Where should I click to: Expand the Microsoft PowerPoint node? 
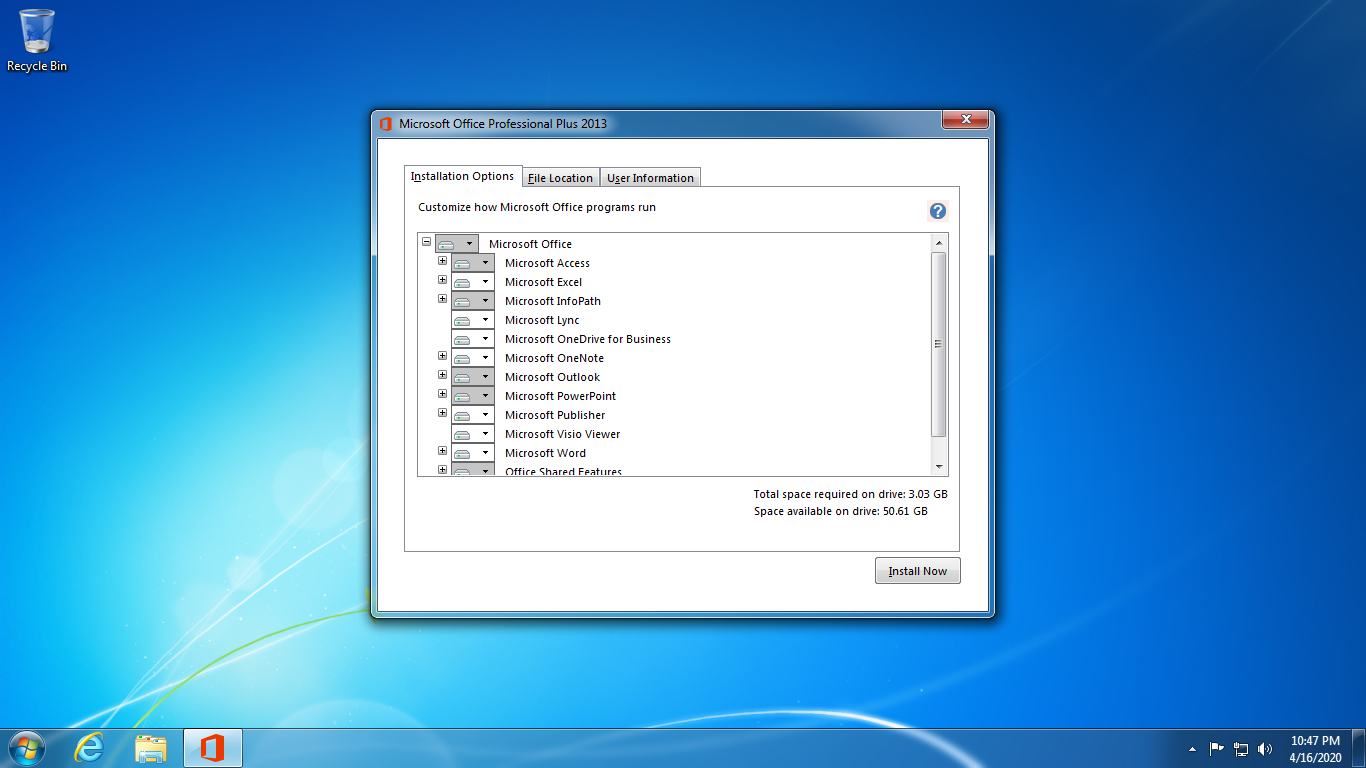pyautogui.click(x=443, y=394)
